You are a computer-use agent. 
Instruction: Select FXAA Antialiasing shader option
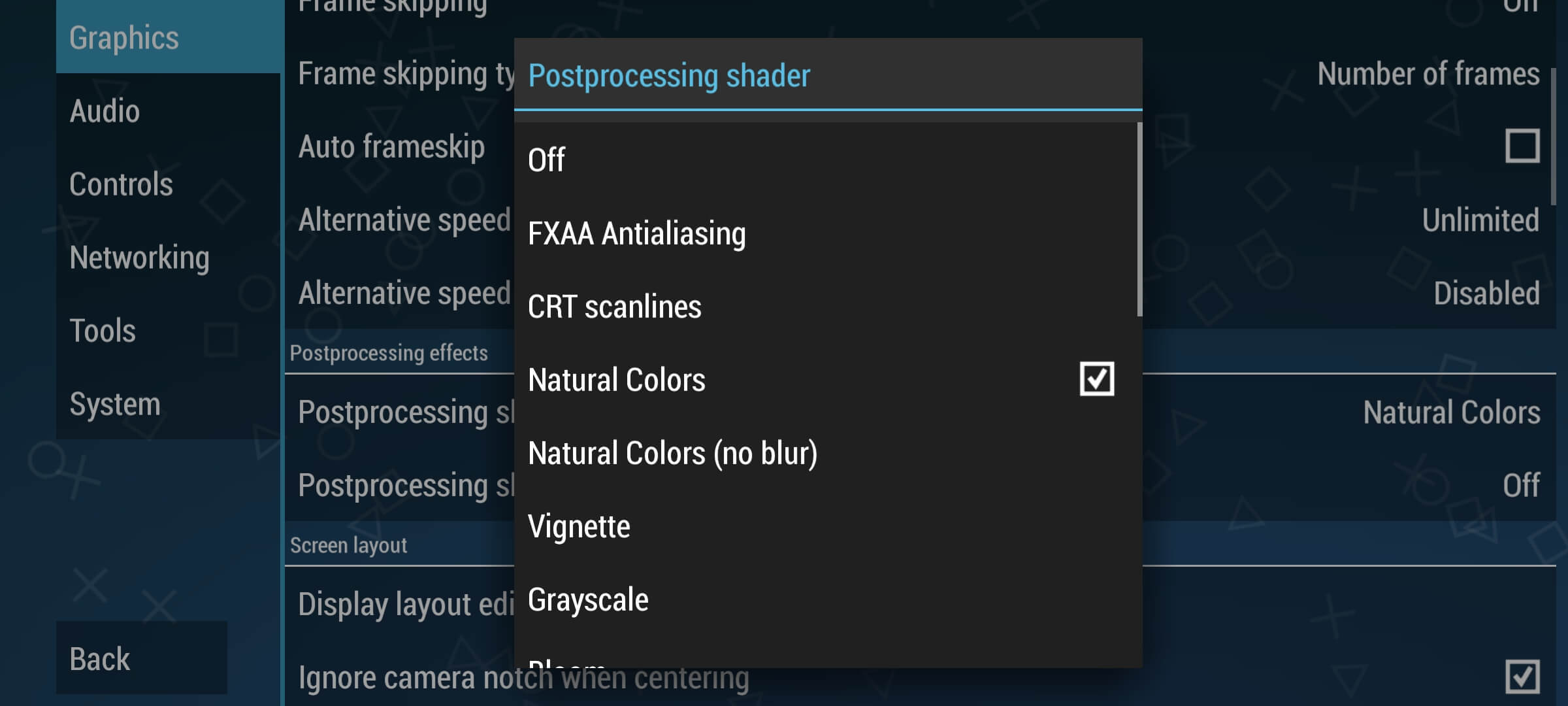click(x=637, y=232)
